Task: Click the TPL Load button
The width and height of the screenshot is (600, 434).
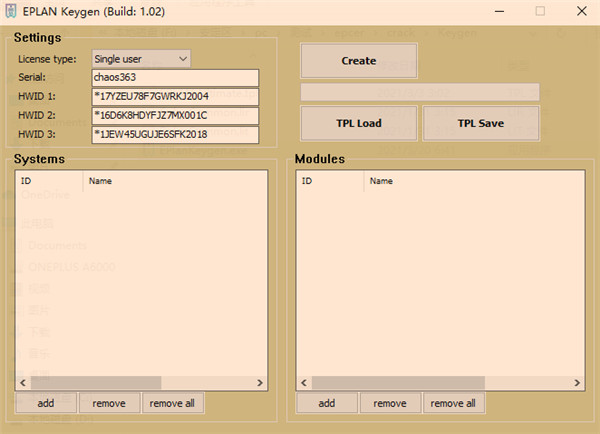Action: point(359,123)
